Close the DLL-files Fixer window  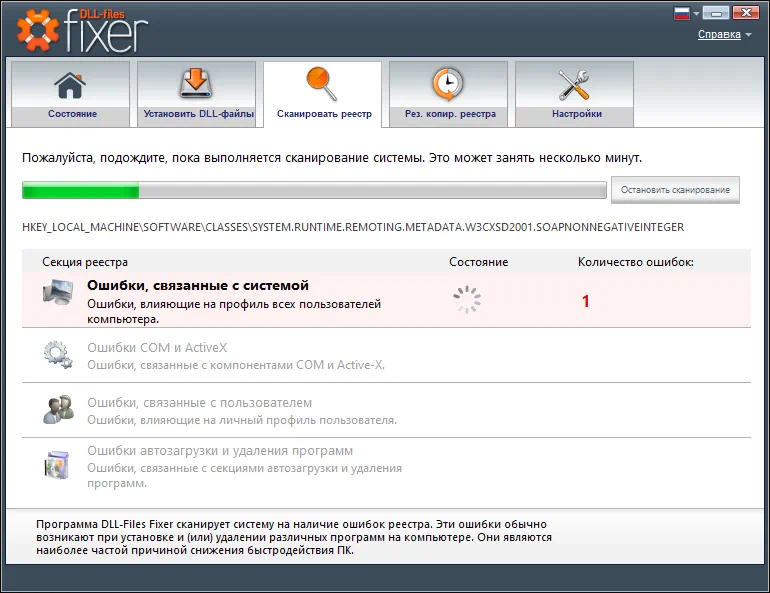tap(745, 13)
